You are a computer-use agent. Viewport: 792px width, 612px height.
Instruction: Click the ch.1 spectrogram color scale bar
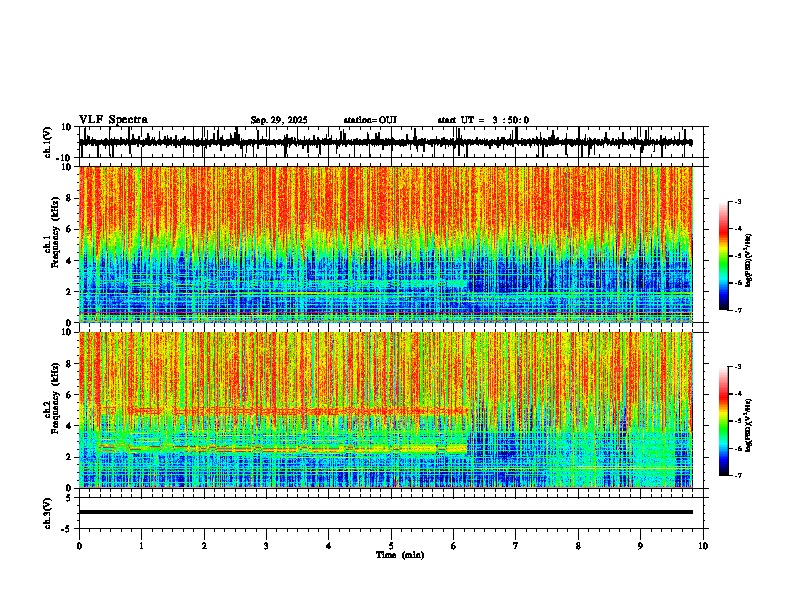724,256
